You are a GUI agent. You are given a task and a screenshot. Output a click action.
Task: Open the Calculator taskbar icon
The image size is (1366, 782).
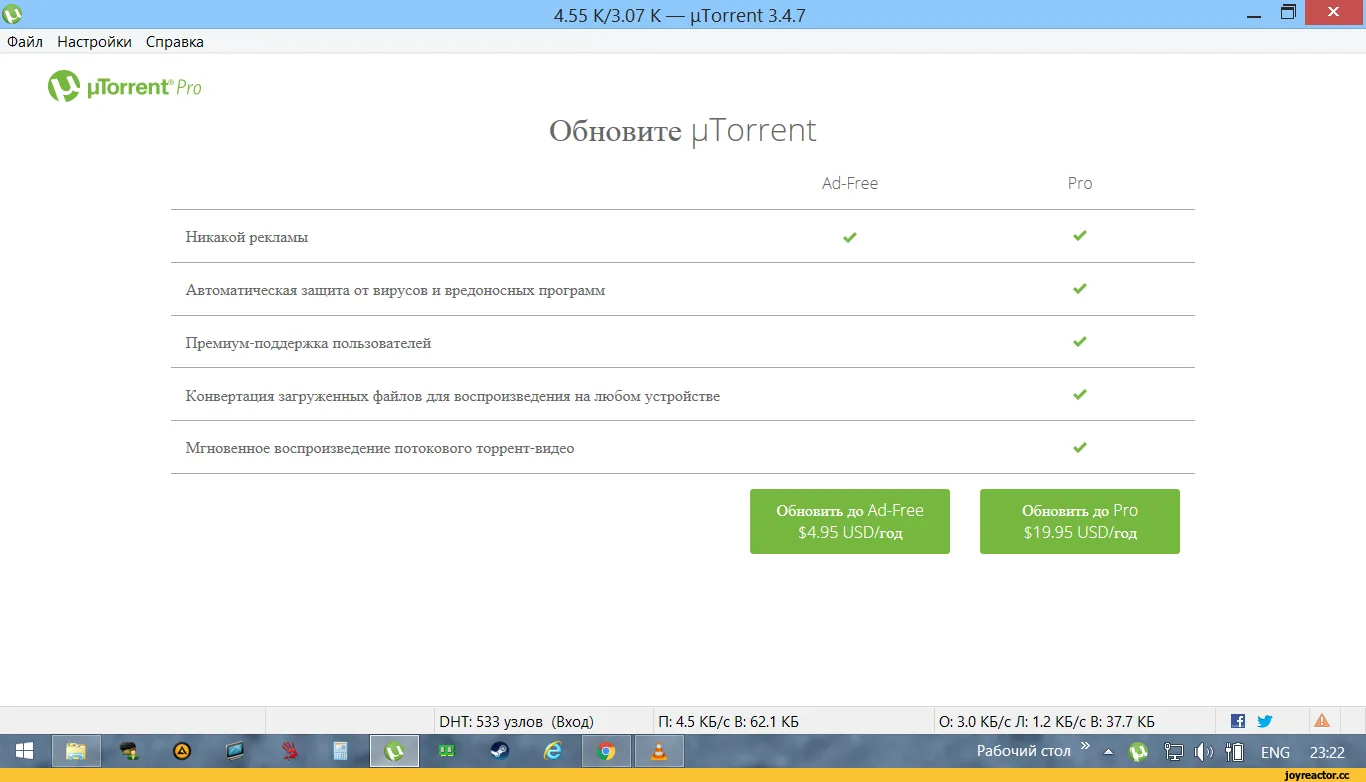pos(340,751)
